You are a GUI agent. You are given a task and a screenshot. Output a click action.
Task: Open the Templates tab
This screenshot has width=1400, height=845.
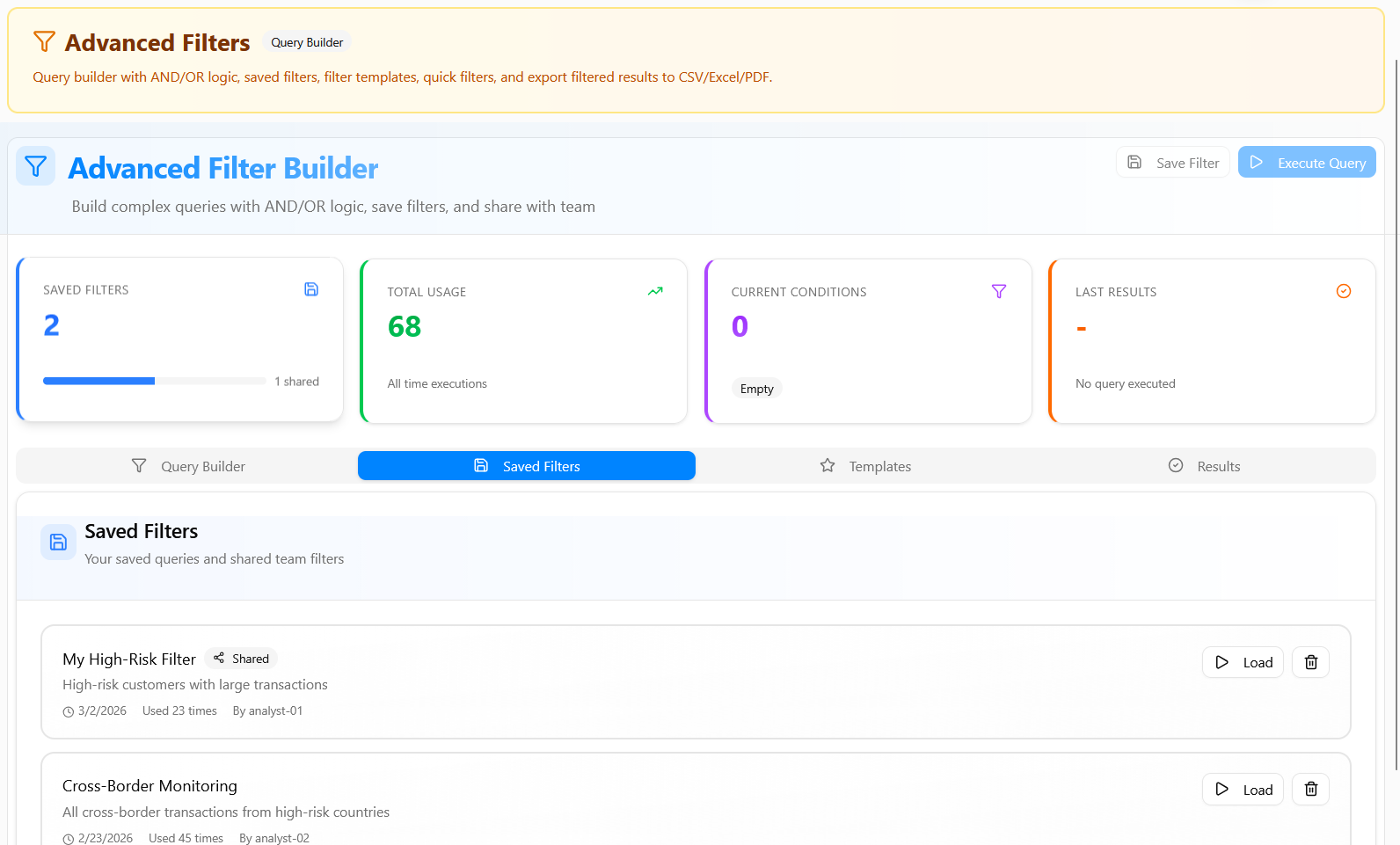[x=865, y=466]
